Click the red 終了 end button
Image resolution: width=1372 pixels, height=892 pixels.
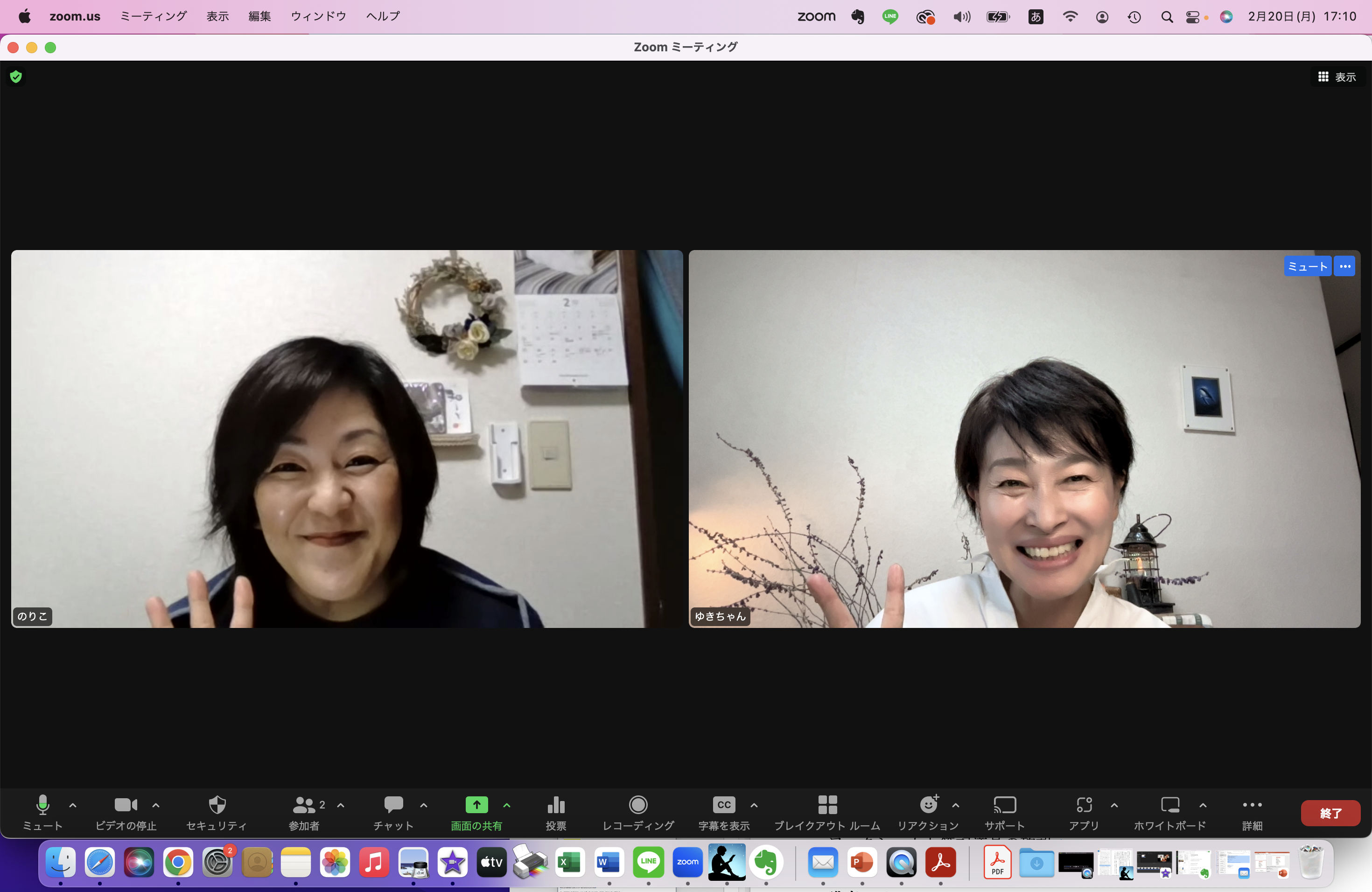tap(1330, 813)
